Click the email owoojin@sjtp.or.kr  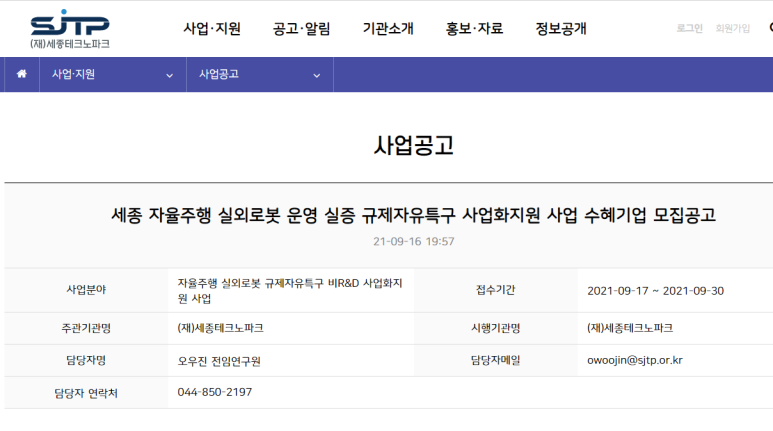(x=635, y=360)
